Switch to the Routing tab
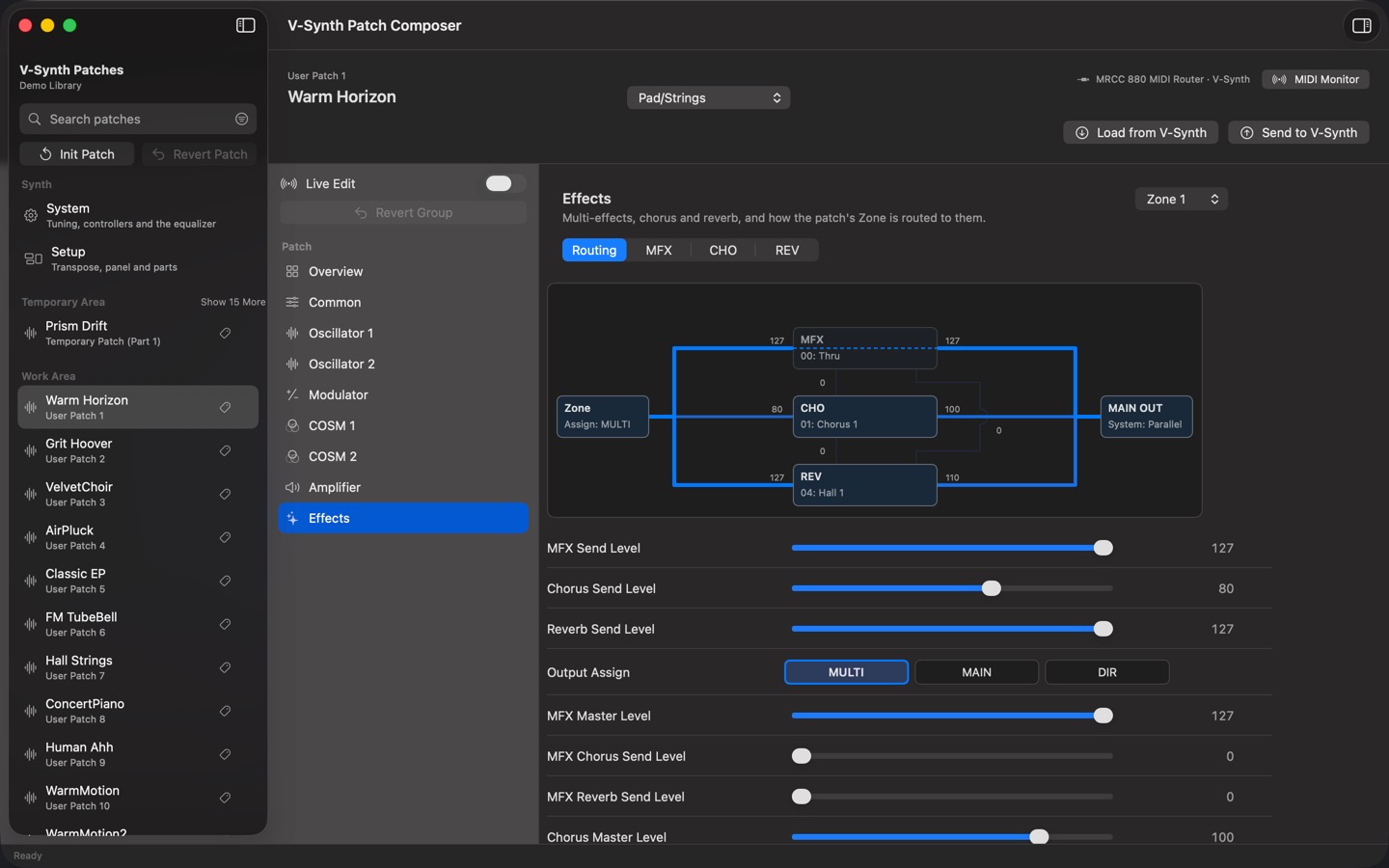Image resolution: width=1389 pixels, height=868 pixels. pyautogui.click(x=594, y=250)
